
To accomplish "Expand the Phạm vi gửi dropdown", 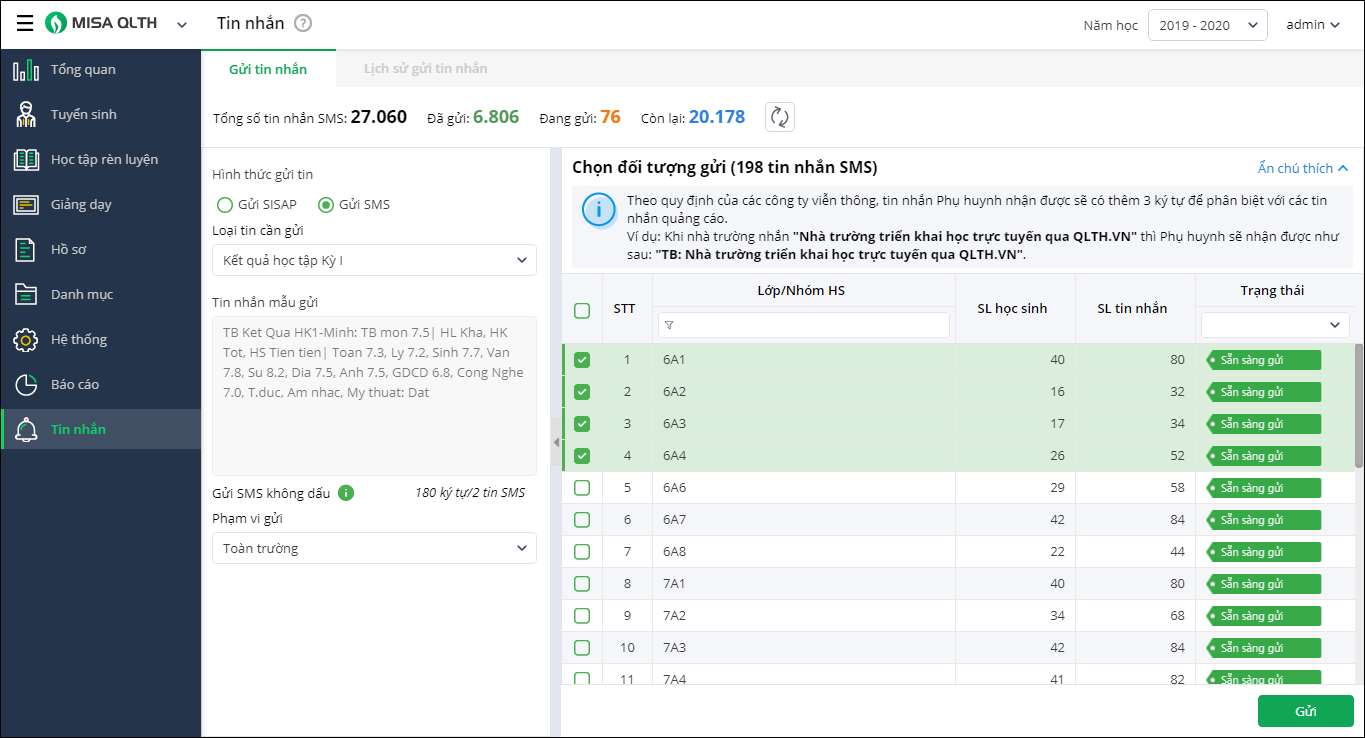I will (x=374, y=548).
